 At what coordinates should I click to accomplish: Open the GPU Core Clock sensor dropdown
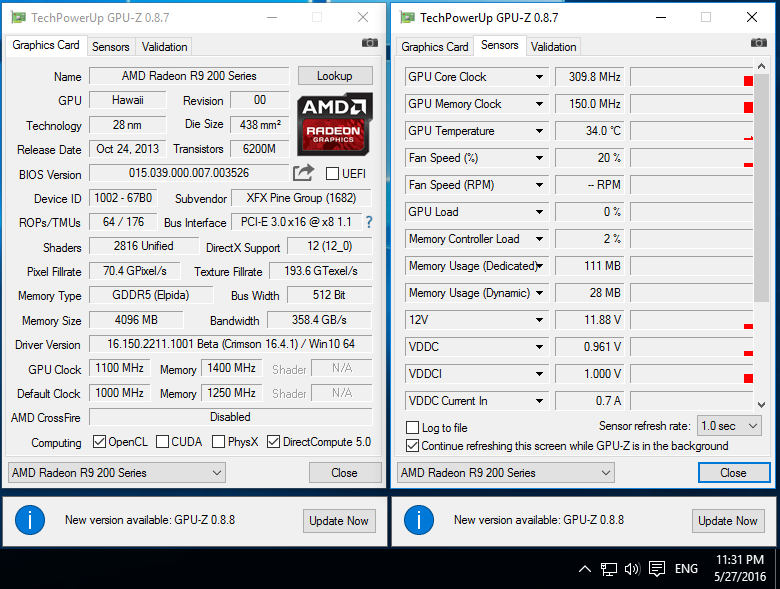tap(539, 77)
